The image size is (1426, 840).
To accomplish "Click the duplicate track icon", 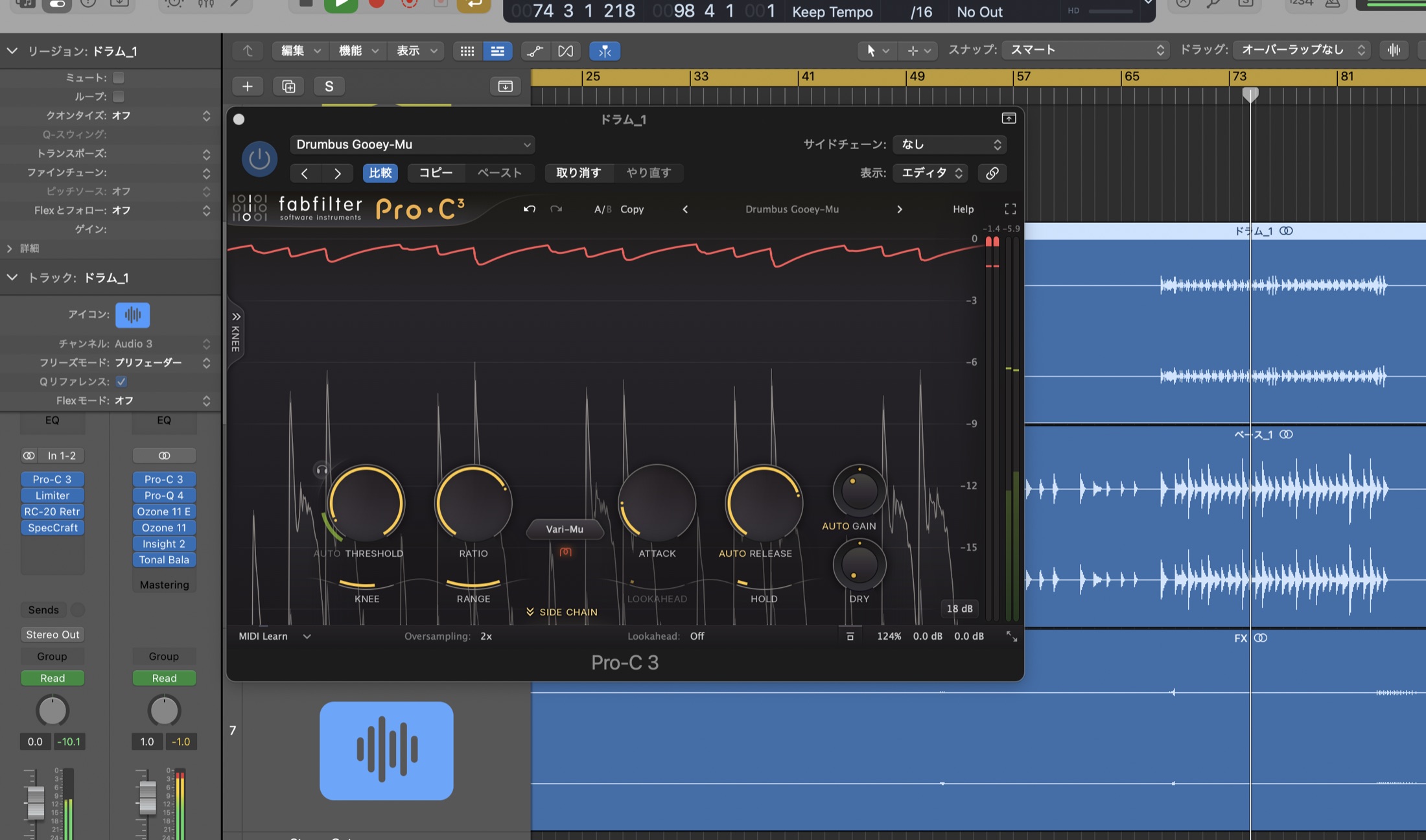I will pos(288,86).
